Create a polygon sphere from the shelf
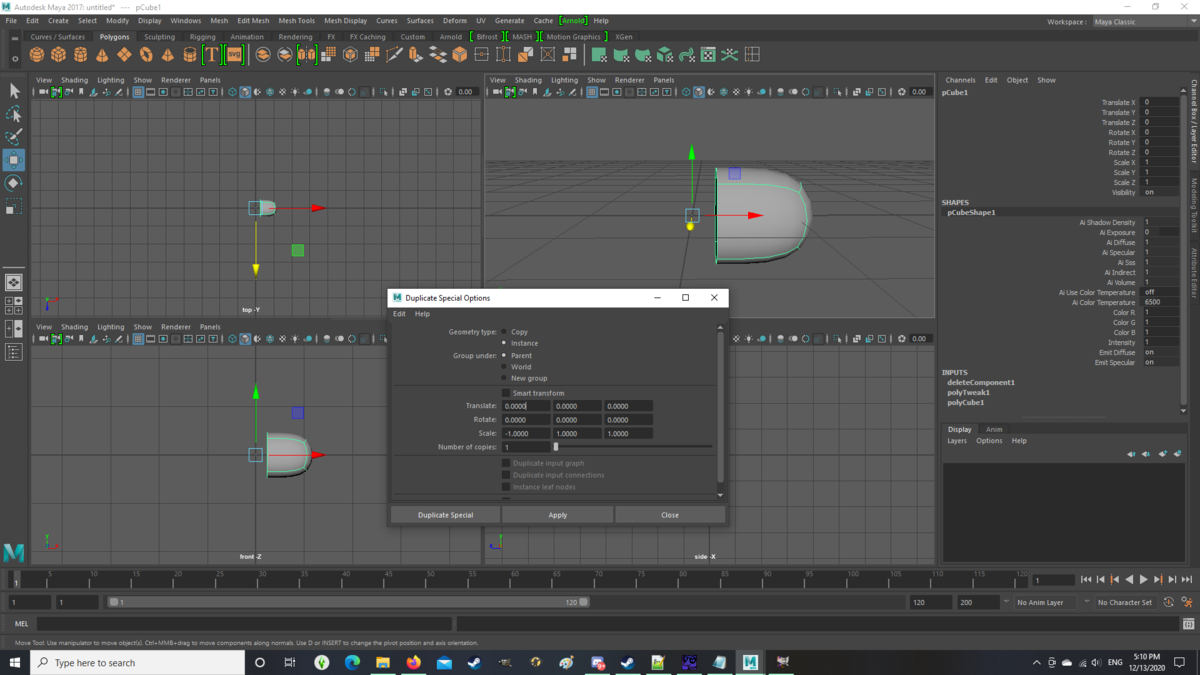Screen dimensions: 1200x675 pos(37,55)
